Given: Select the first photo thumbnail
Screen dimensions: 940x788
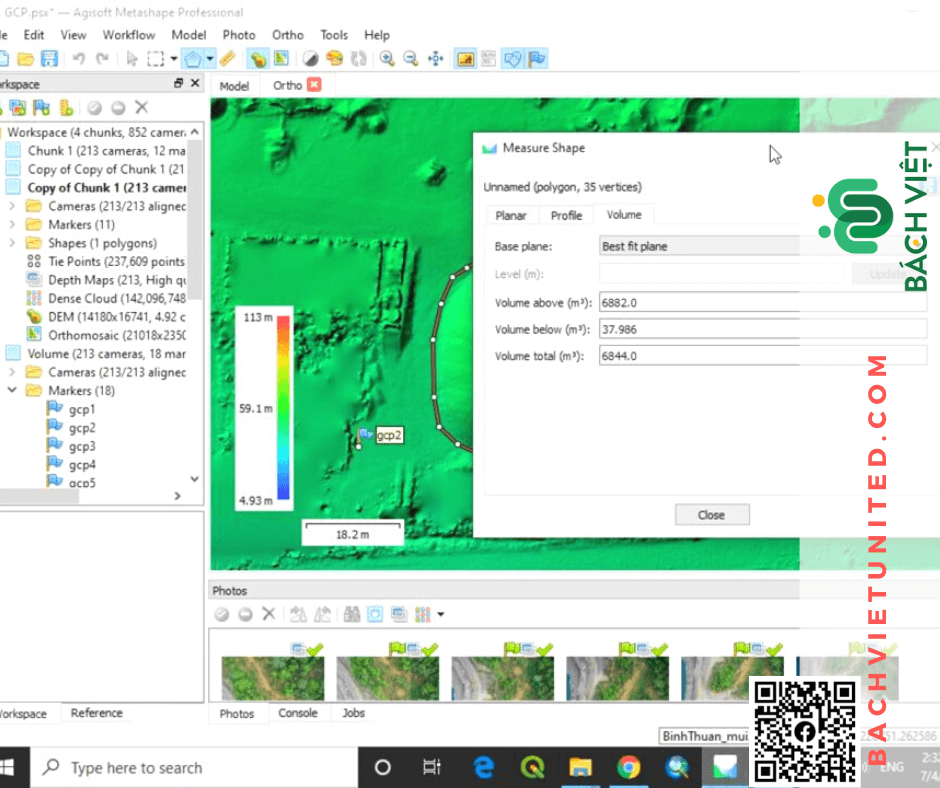Looking at the screenshot, I should pyautogui.click(x=273, y=678).
